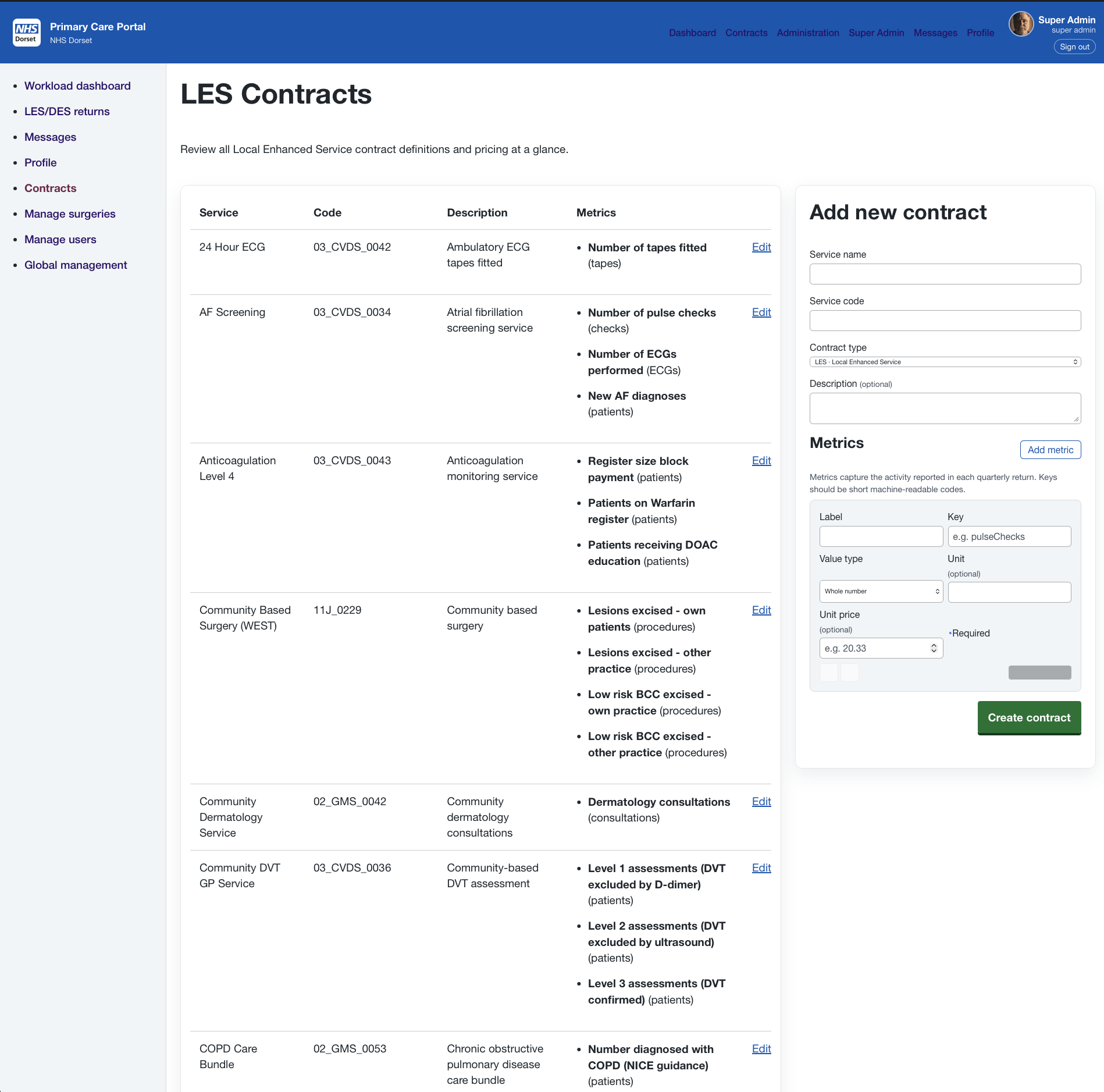Click the NHS Dorset logo
The height and width of the screenshot is (1092, 1104).
coord(27,32)
